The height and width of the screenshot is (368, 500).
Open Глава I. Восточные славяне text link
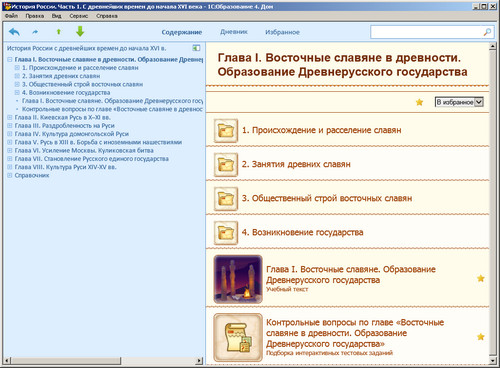pyautogui.click(x=351, y=275)
